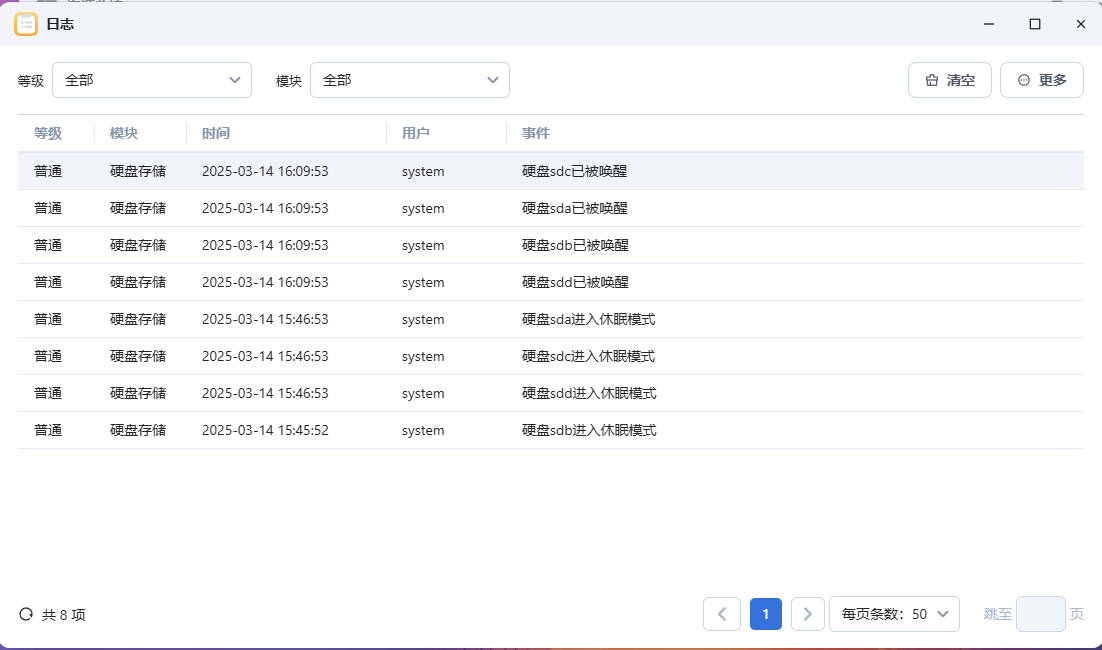Select the 硬盘sda已被唤醒 log entry
The image size is (1102, 650).
tap(550, 208)
